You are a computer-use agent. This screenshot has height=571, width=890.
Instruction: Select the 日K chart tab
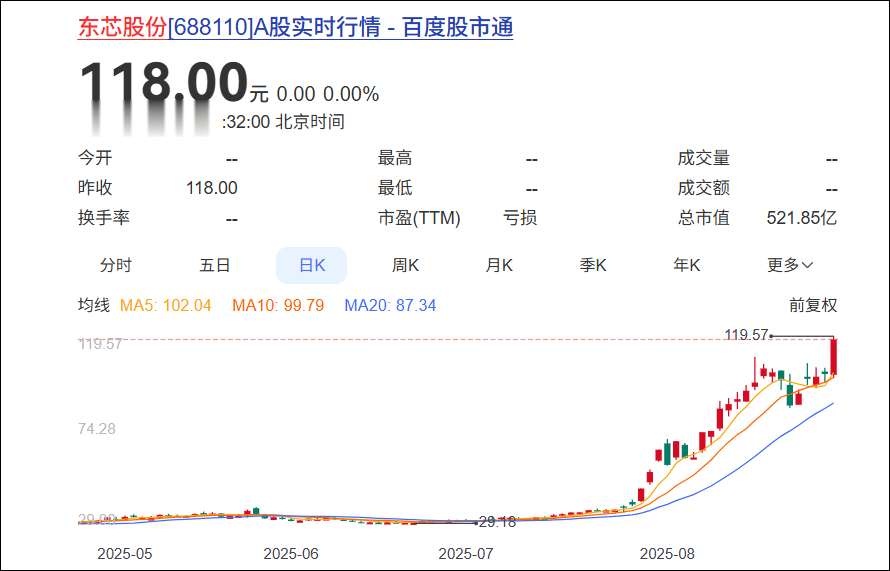[312, 265]
